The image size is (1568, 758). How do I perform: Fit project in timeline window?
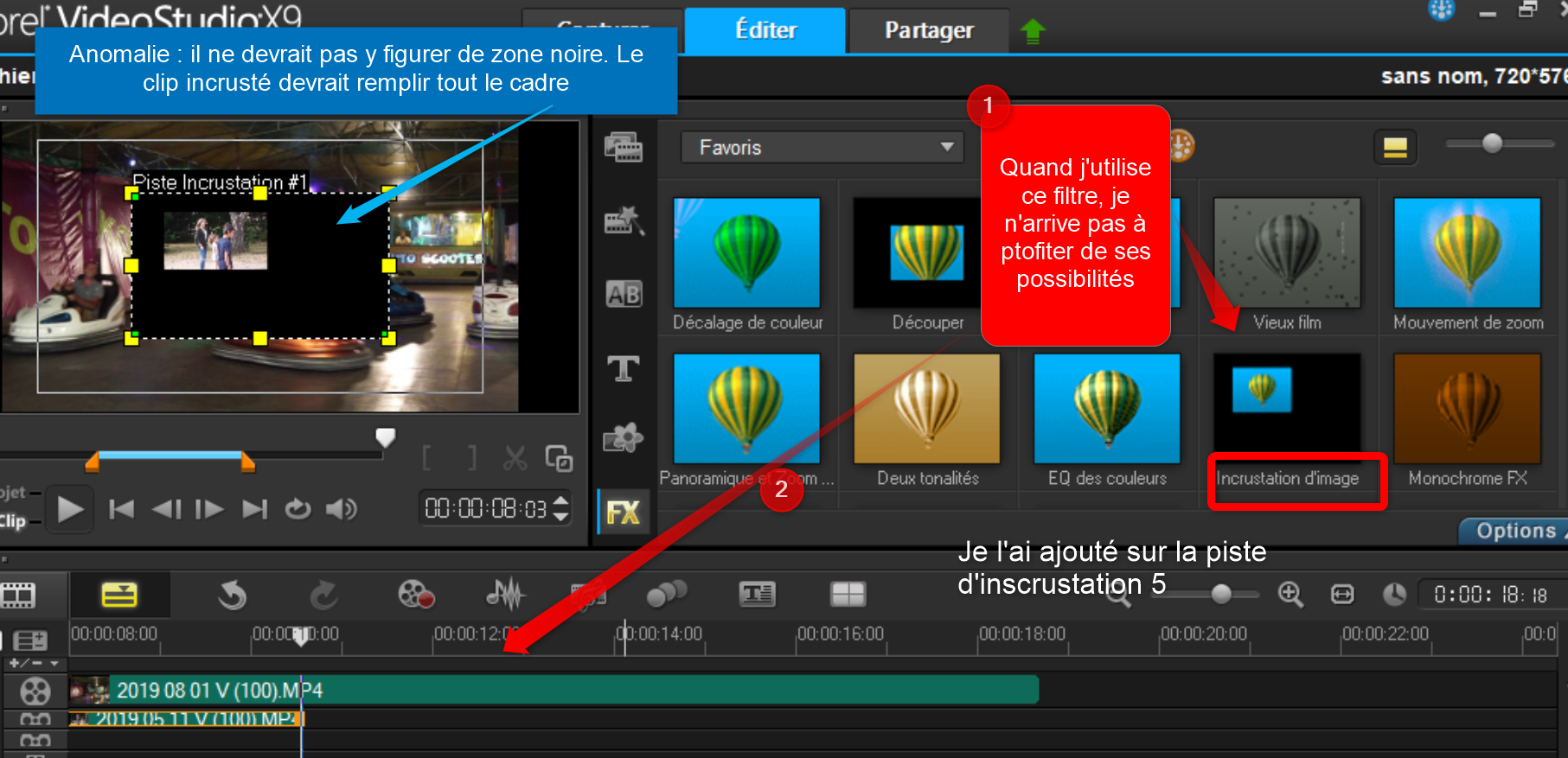coord(1342,595)
